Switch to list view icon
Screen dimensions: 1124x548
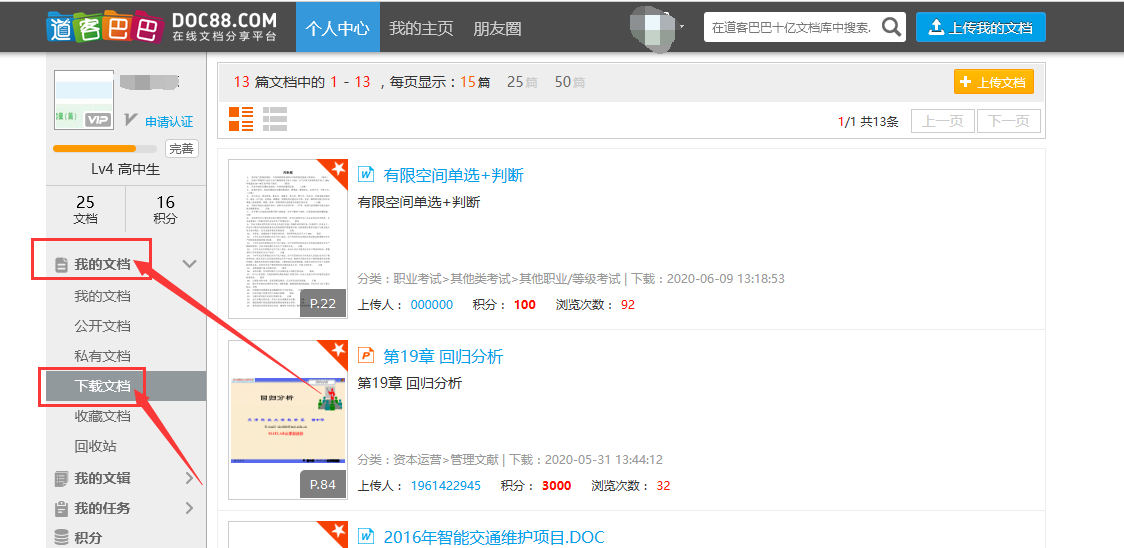pyautogui.click(x=275, y=119)
